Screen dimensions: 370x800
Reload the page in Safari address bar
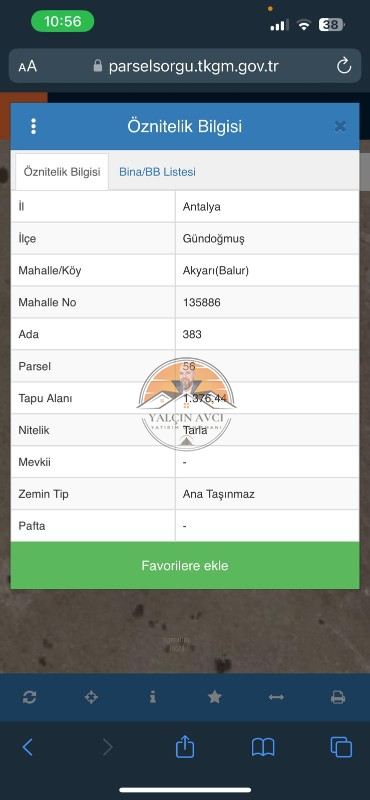pyautogui.click(x=344, y=66)
